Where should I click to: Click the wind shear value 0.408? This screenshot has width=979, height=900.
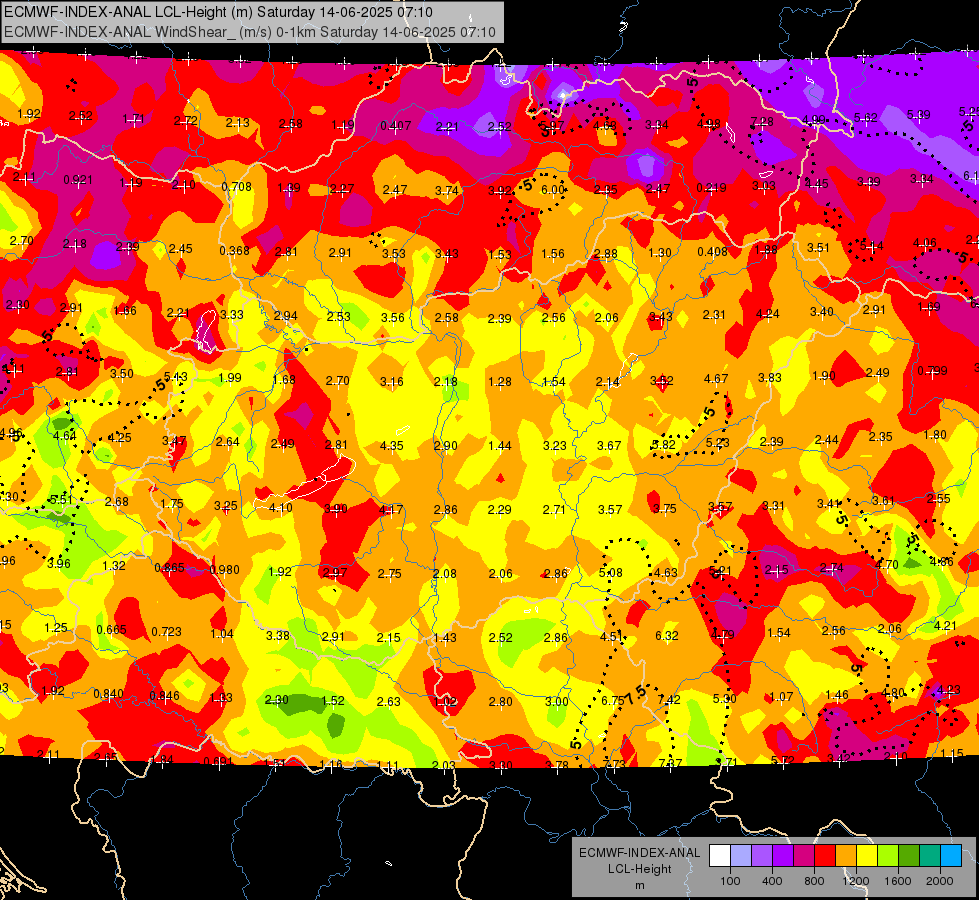(x=712, y=252)
